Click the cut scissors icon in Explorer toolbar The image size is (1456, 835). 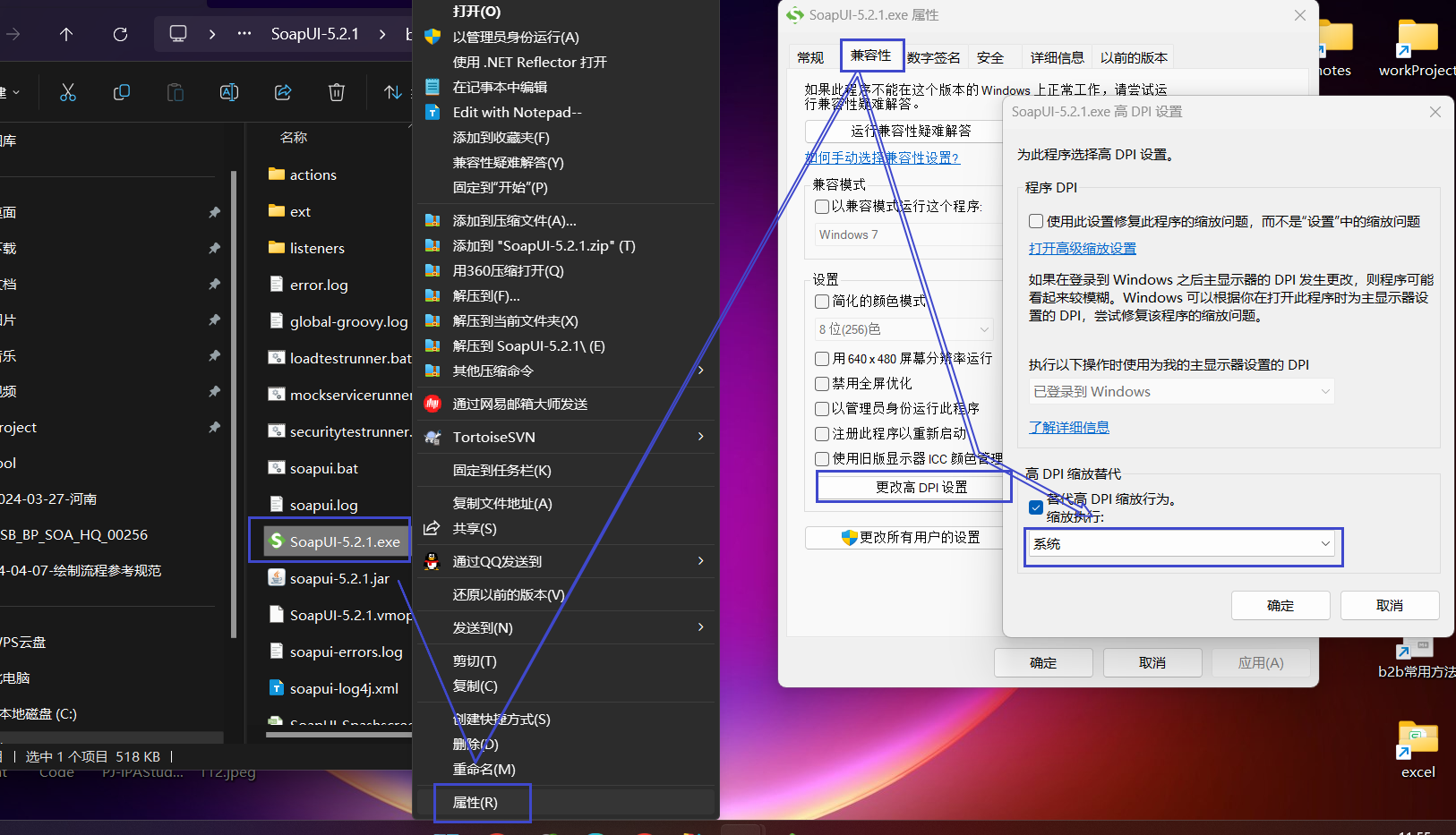[x=68, y=92]
